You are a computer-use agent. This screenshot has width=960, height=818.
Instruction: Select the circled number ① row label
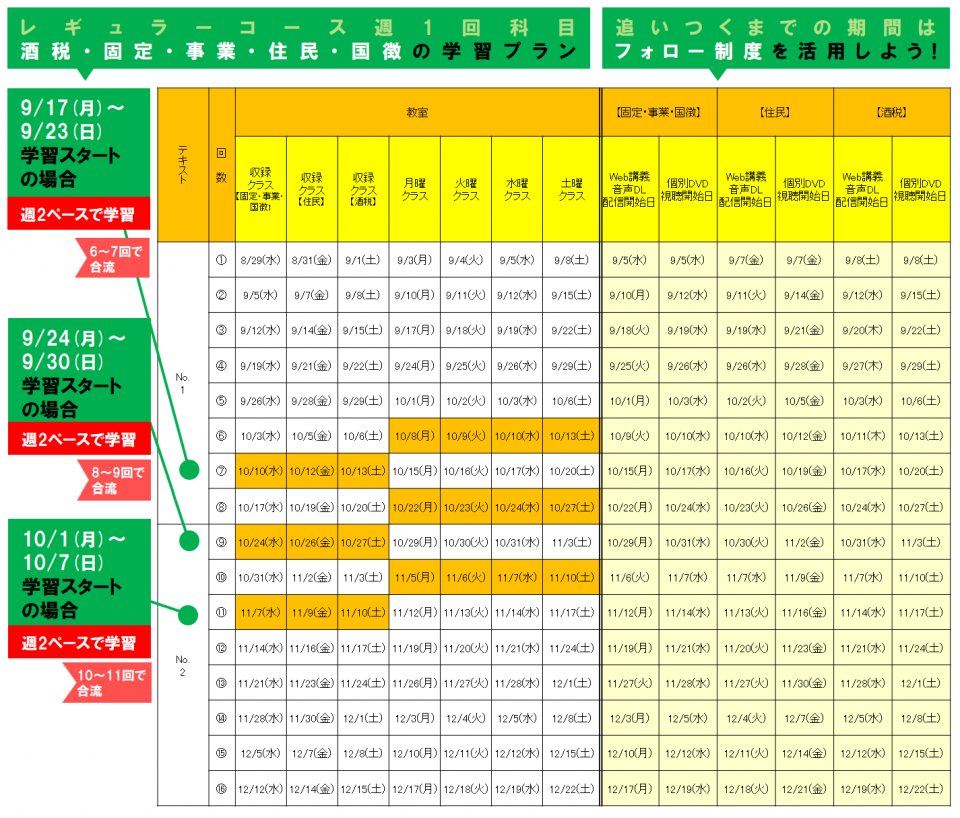tap(221, 260)
